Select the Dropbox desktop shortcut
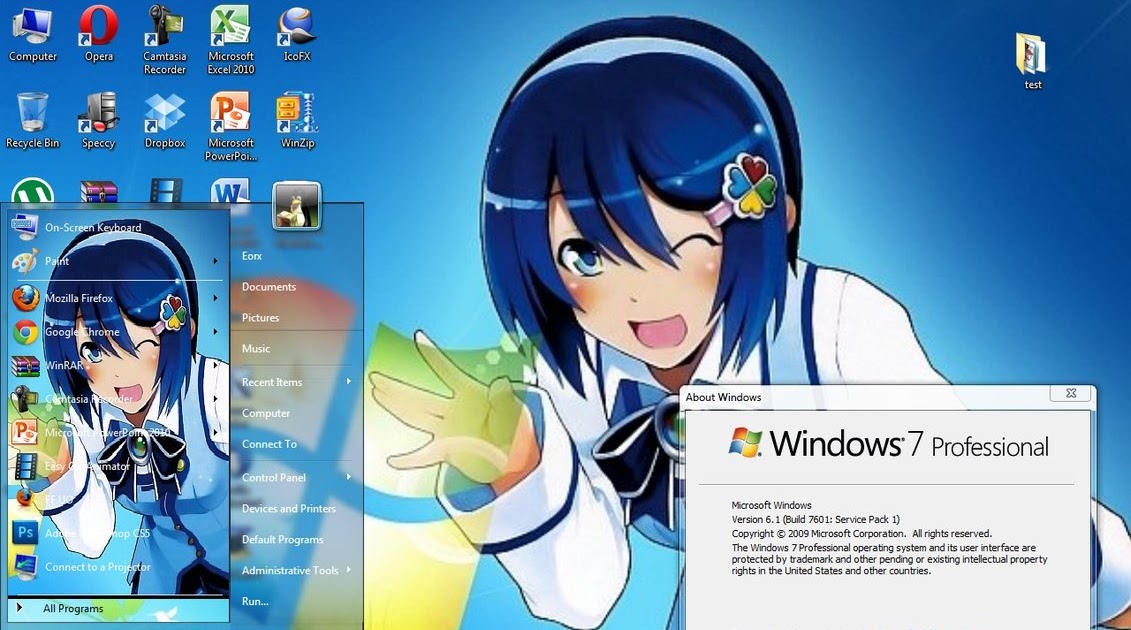This screenshot has height=630, width=1131. pos(164,121)
